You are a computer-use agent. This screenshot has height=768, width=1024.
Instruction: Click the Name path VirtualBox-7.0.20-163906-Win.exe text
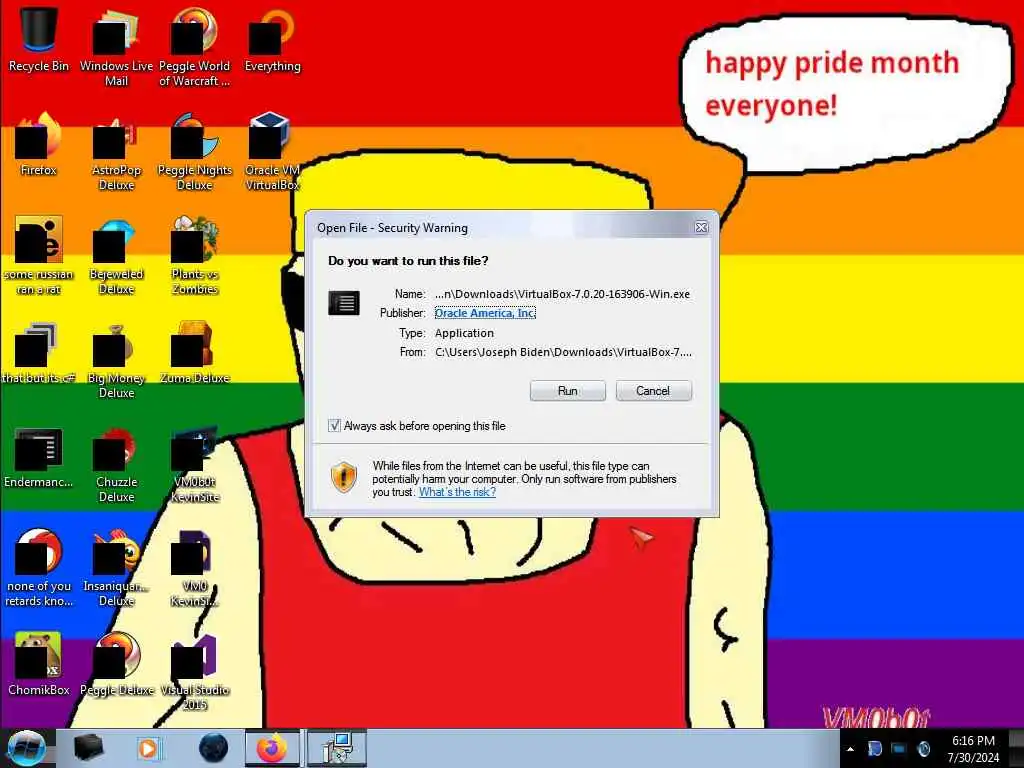[x=562, y=294]
